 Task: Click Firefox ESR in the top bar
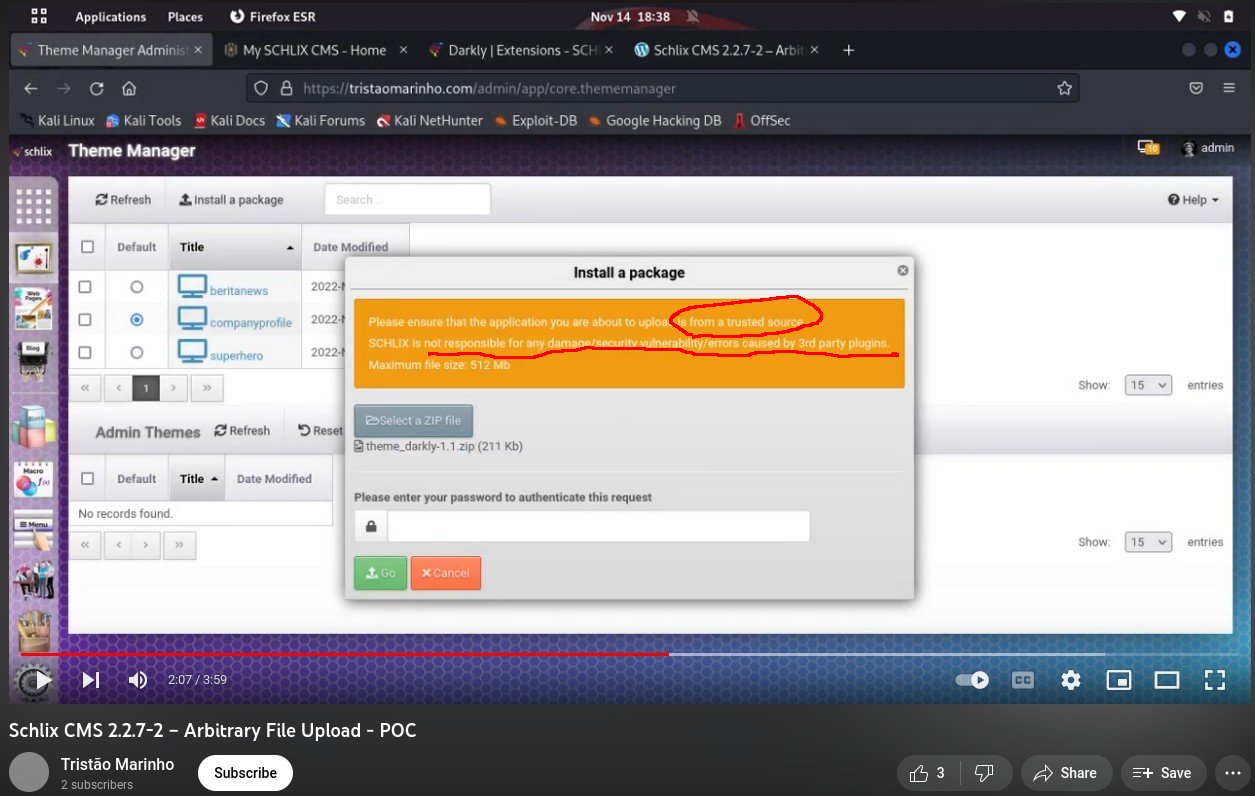point(273,17)
